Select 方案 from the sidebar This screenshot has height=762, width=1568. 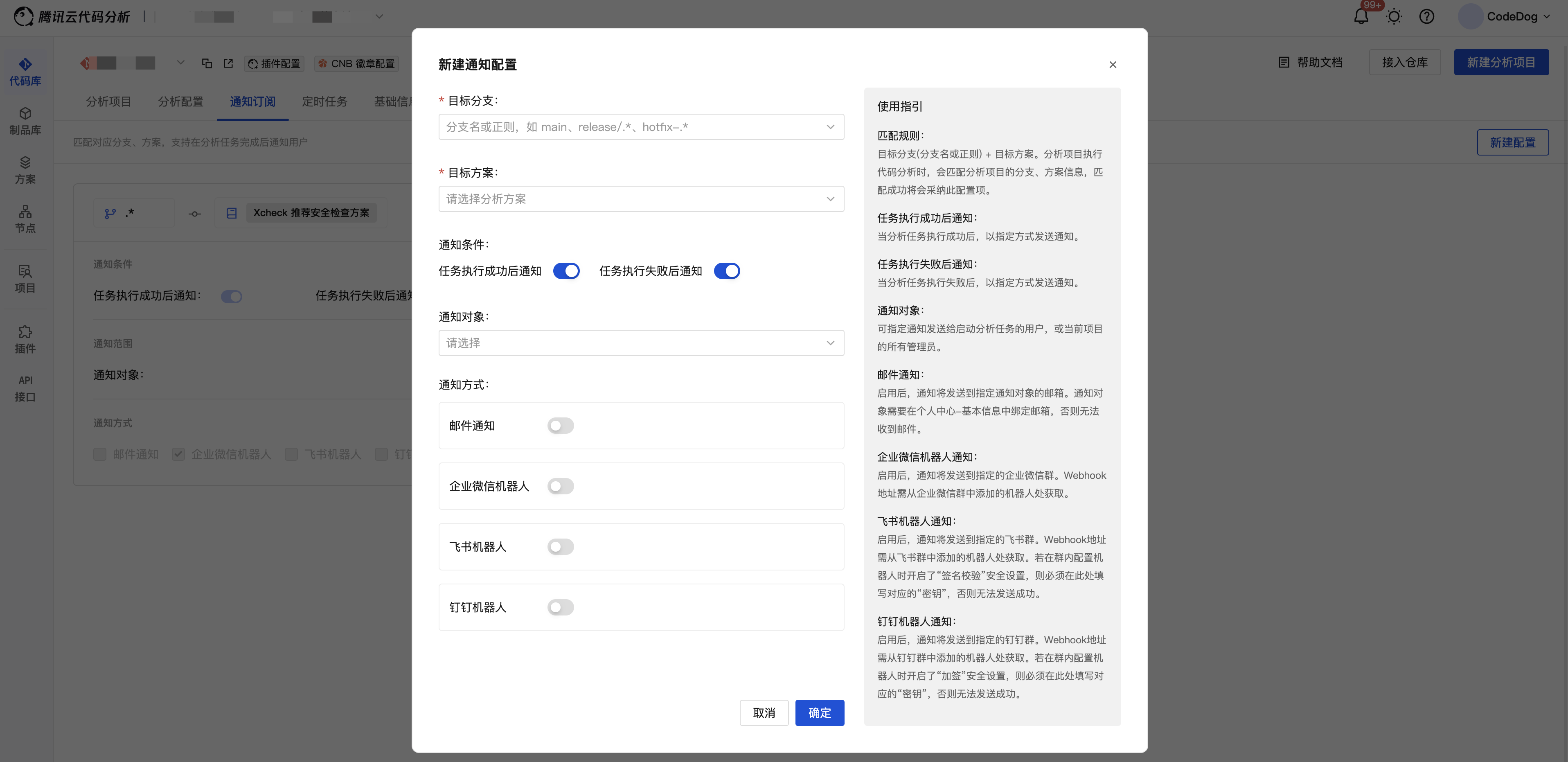click(25, 169)
